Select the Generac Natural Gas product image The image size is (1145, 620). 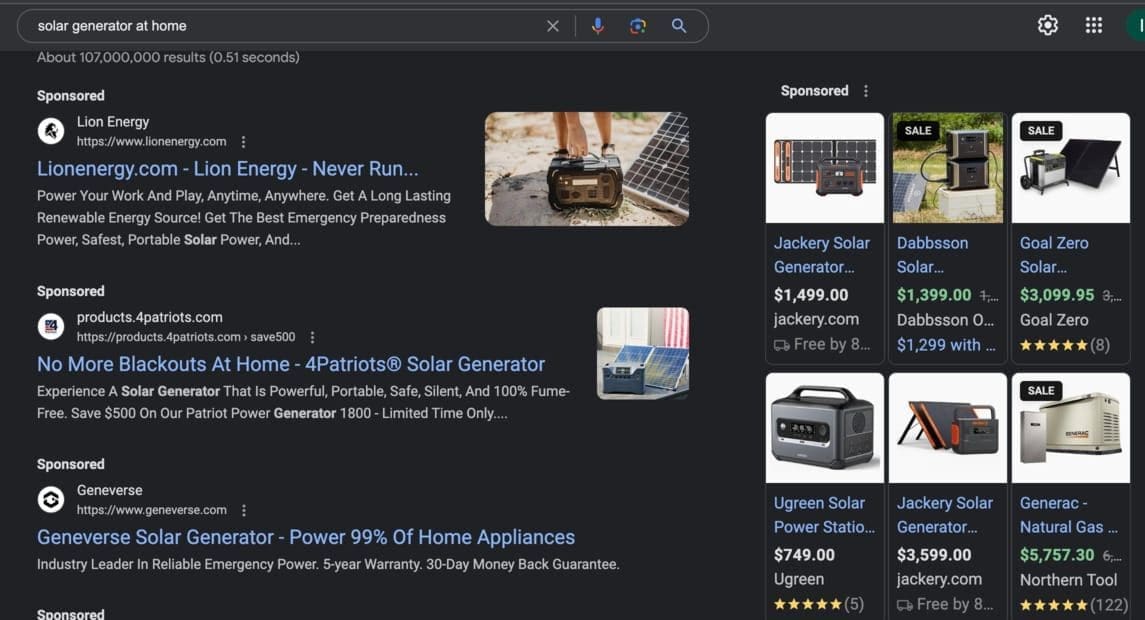1070,428
